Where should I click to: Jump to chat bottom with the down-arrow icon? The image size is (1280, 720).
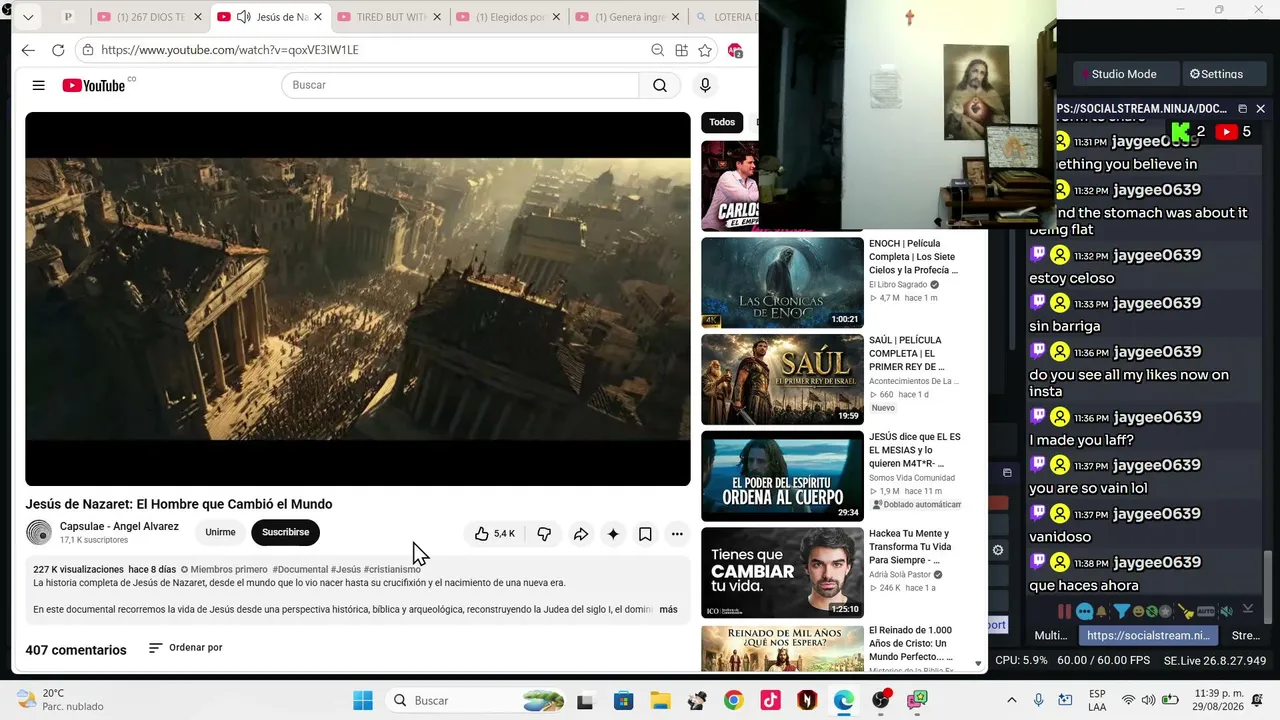click(x=1248, y=610)
